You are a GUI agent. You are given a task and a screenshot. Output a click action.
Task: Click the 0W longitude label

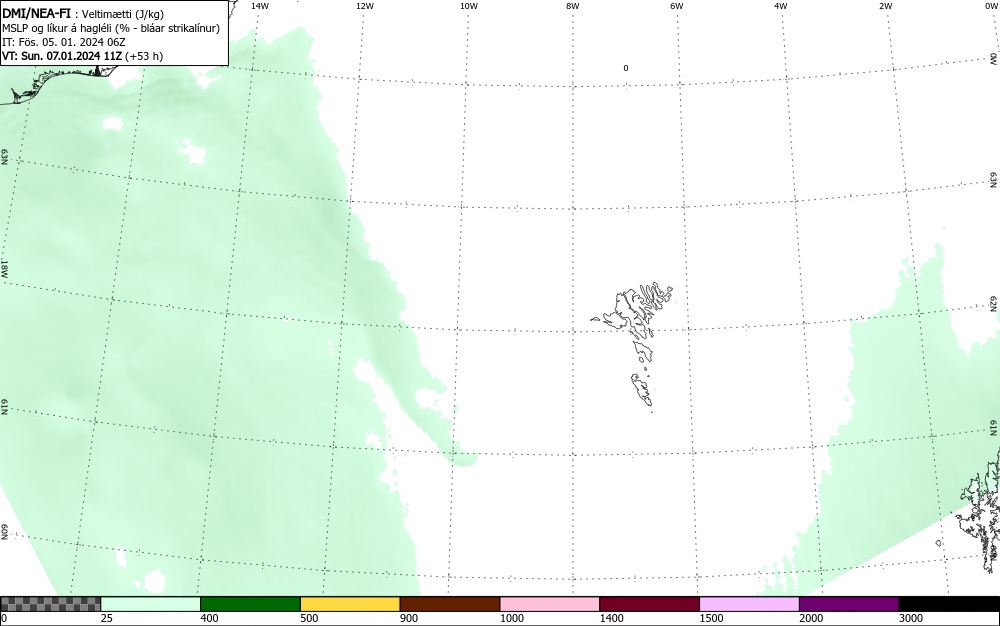992,6
